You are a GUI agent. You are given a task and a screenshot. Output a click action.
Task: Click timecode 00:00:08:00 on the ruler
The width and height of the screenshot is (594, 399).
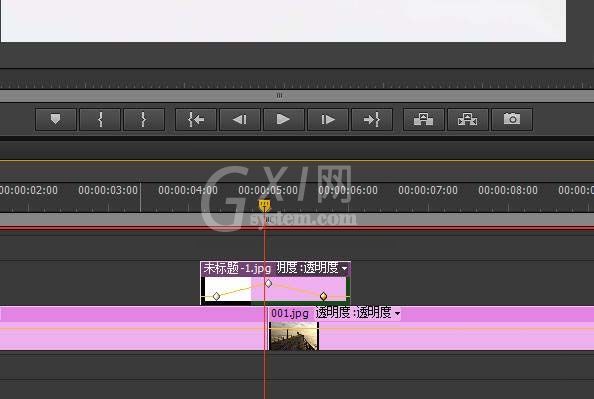(508, 190)
